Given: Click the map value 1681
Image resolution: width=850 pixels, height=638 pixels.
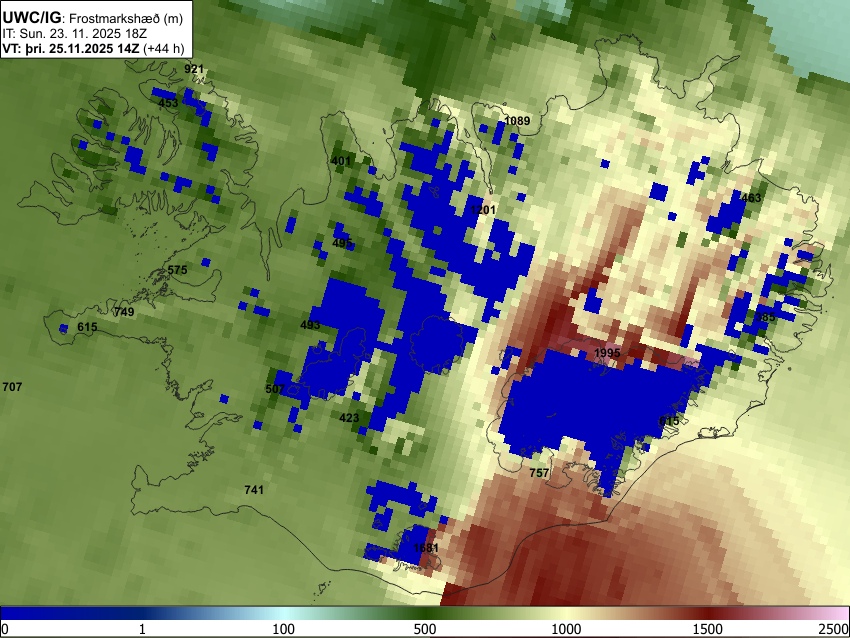Looking at the screenshot, I should click(x=426, y=548).
